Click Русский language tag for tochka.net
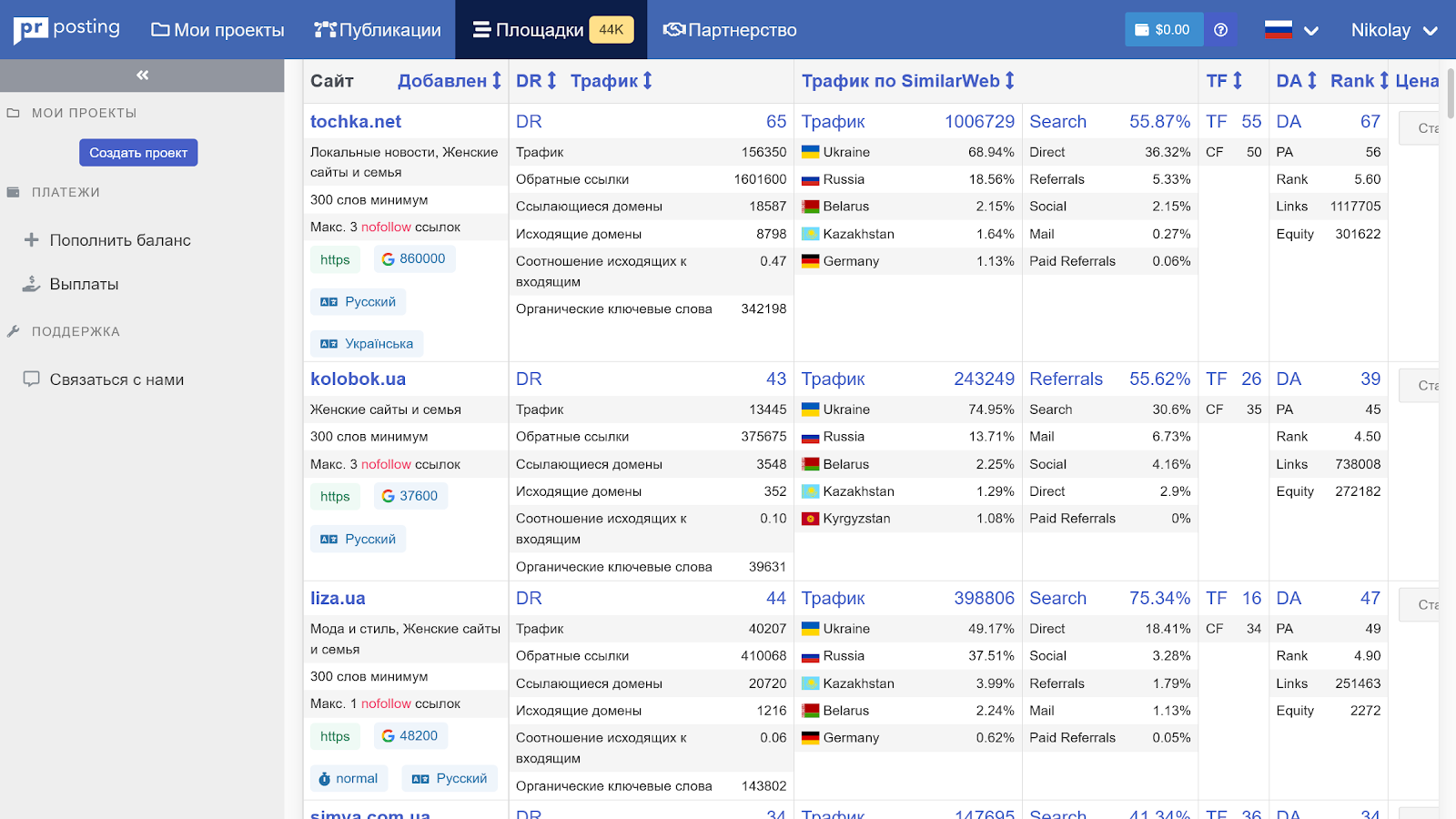Screen dimensions: 1456x819 click(359, 302)
